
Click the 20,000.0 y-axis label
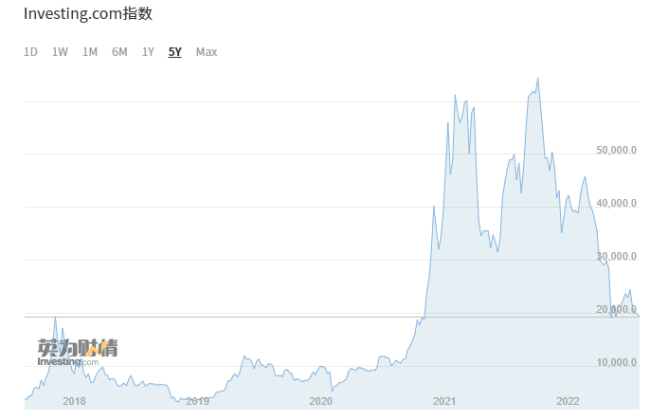point(616,309)
